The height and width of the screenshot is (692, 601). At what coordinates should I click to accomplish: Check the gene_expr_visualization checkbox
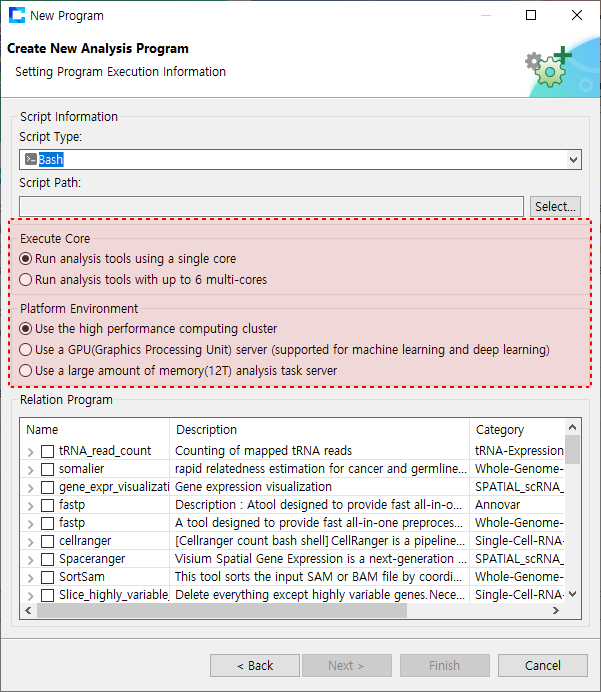click(47, 487)
